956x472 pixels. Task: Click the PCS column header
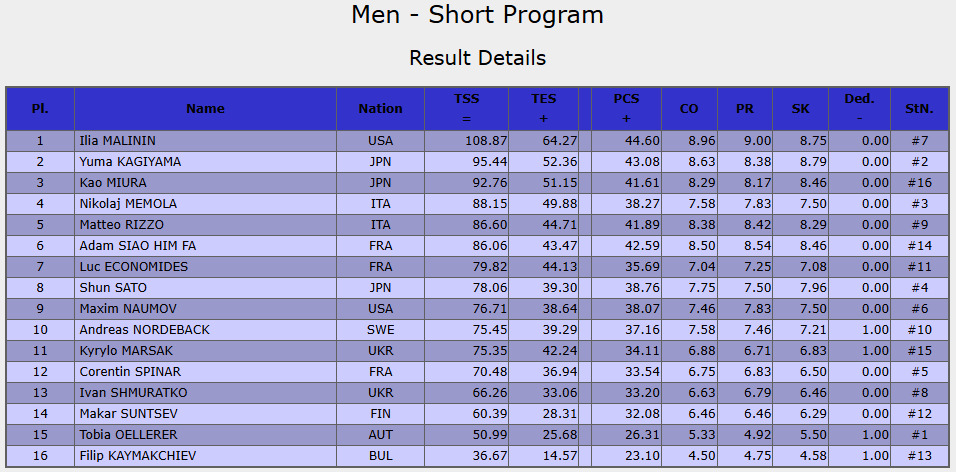tap(626, 109)
